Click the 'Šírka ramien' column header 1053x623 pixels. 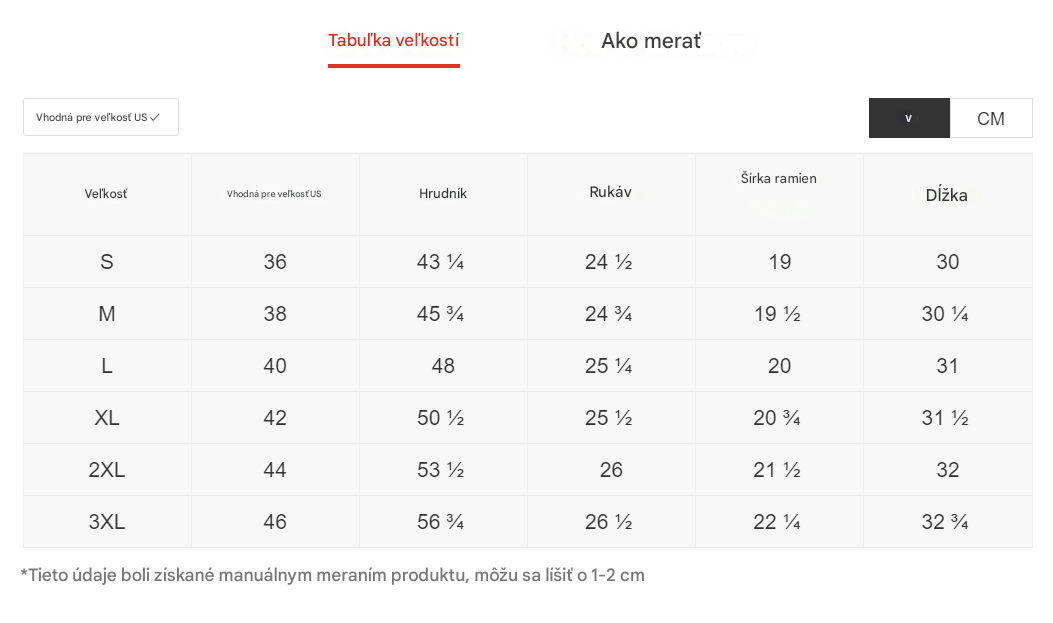tap(779, 179)
